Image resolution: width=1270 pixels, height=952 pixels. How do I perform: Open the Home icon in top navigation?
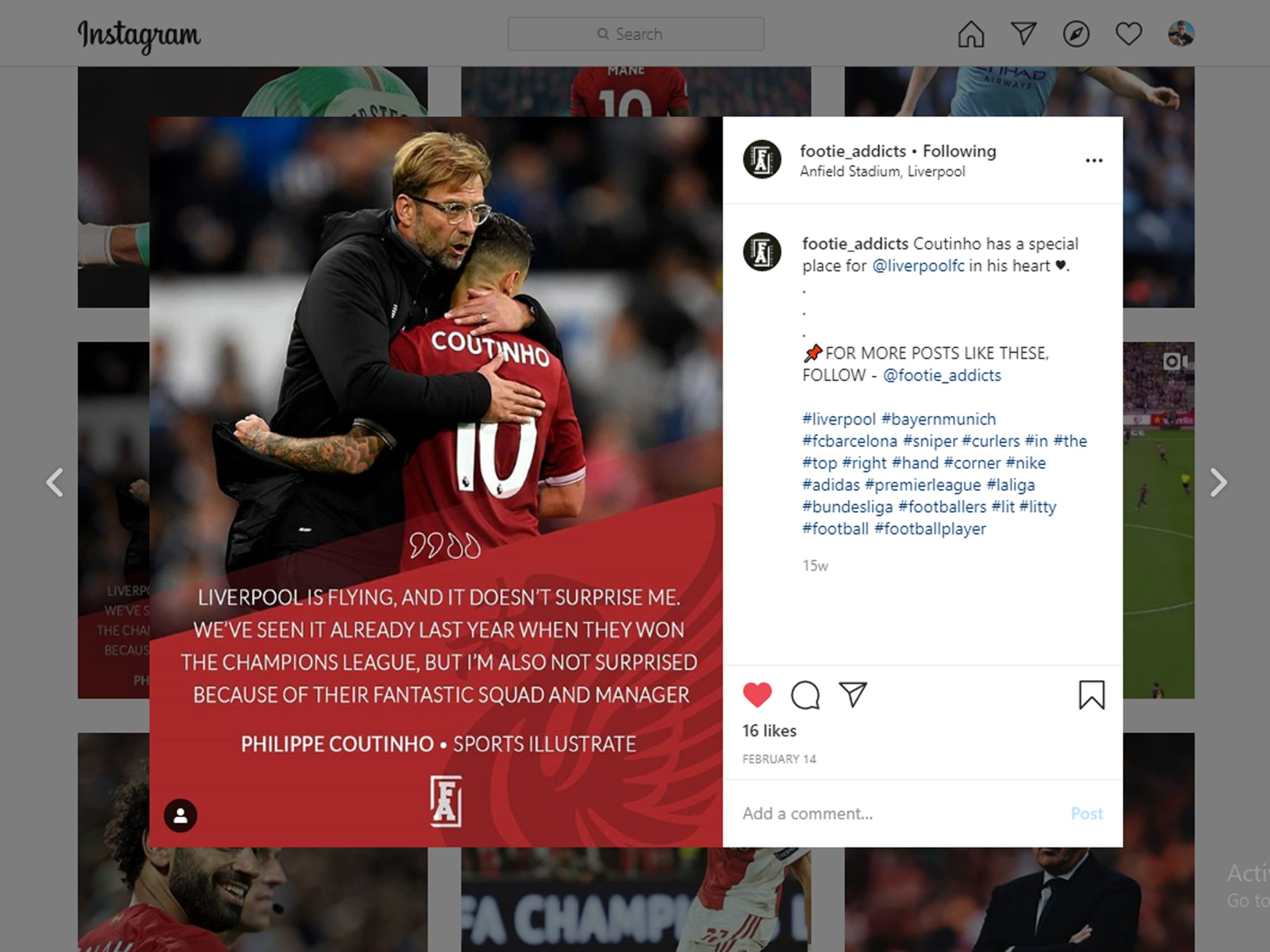(x=971, y=34)
